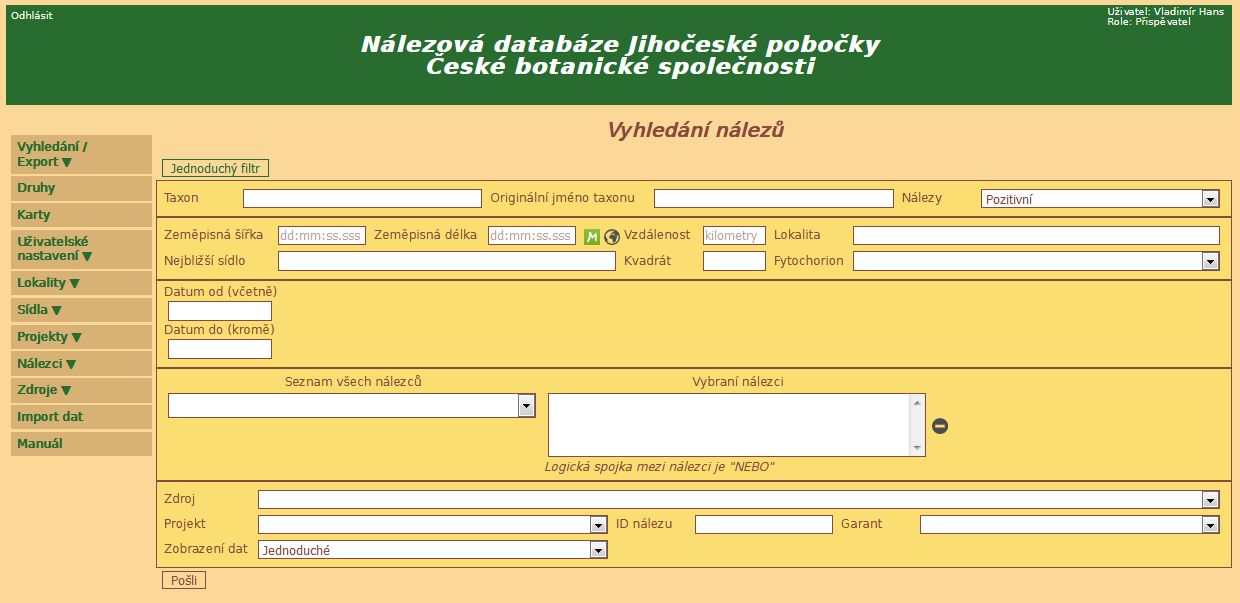Focus the Taxon input field

362,198
